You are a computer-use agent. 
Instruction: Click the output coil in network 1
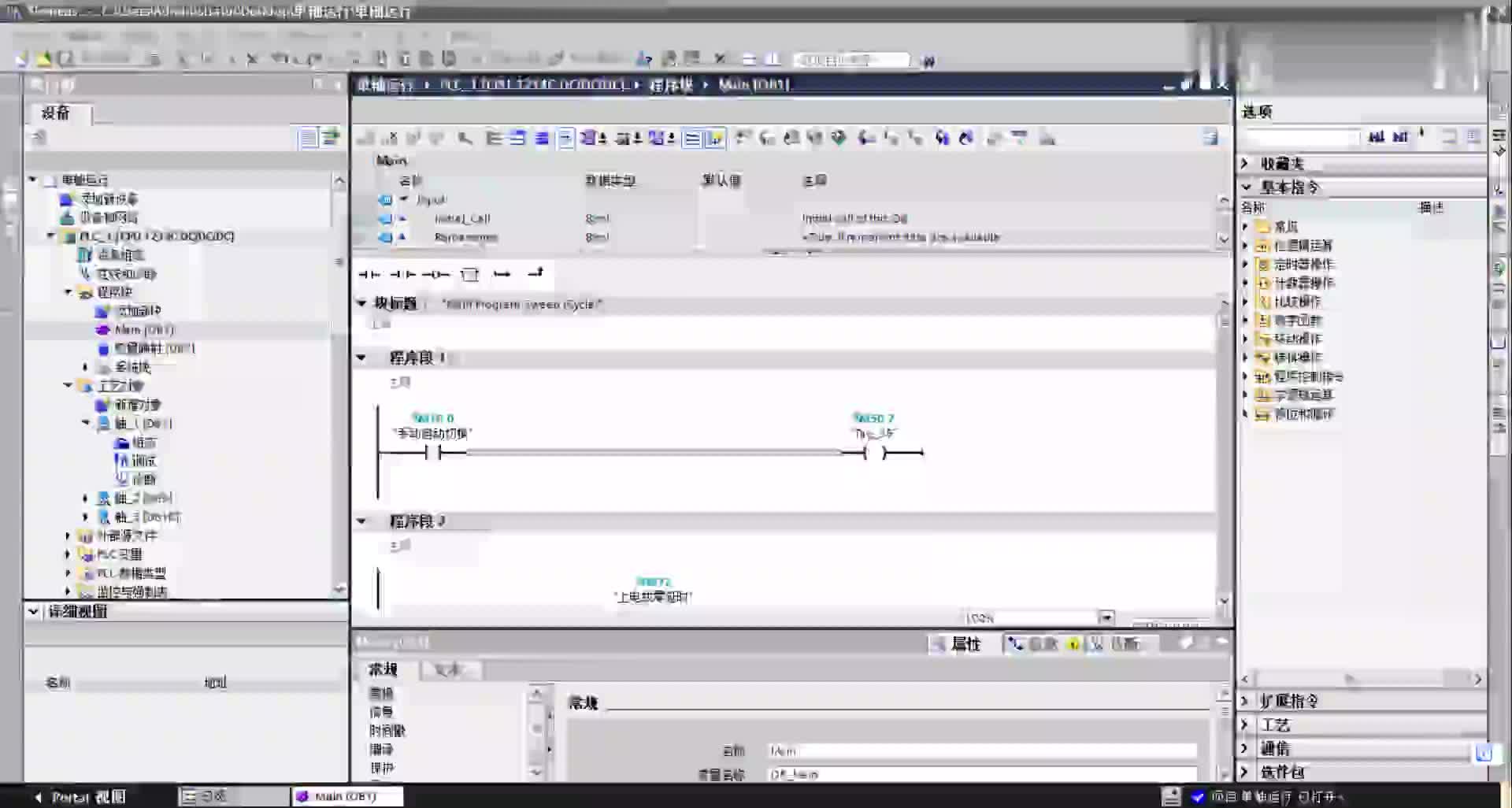(x=874, y=453)
